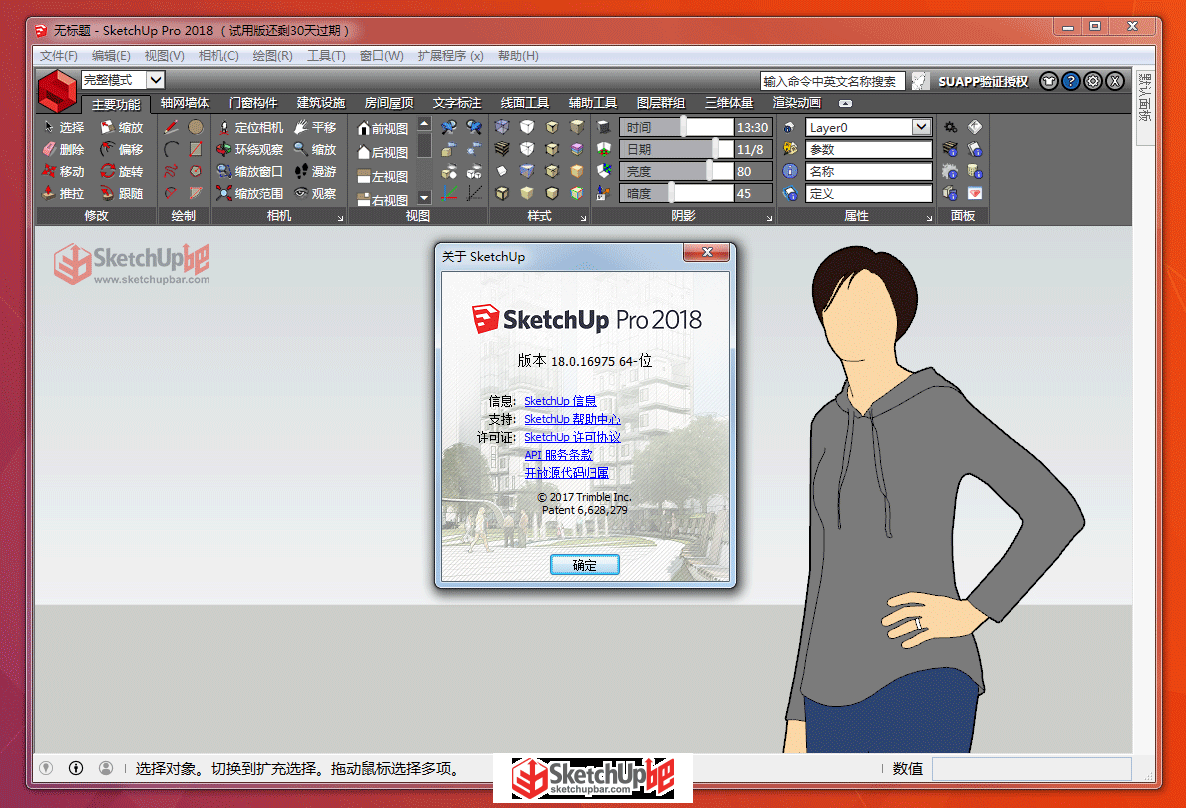Activate the 旋转 rotate tool
Image resolution: width=1186 pixels, height=808 pixels.
click(122, 171)
